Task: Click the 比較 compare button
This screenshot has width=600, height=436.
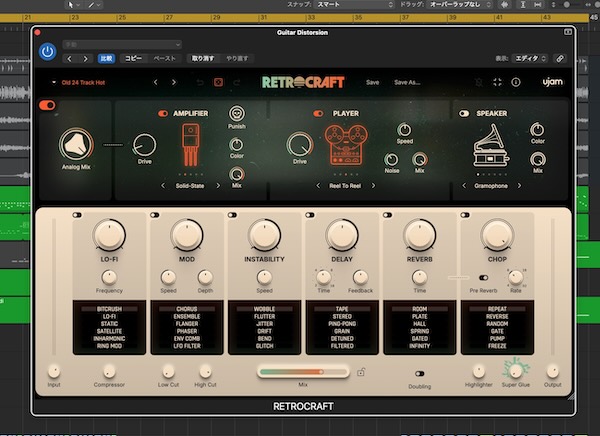Action: click(x=106, y=59)
